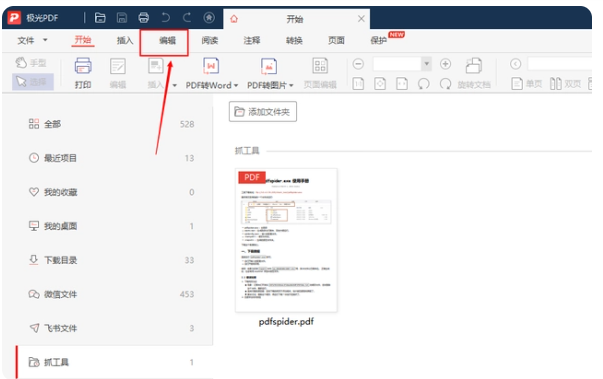This screenshot has height=379, width=603.
Task: Click the zoom in plus icon
Action: click(x=445, y=64)
